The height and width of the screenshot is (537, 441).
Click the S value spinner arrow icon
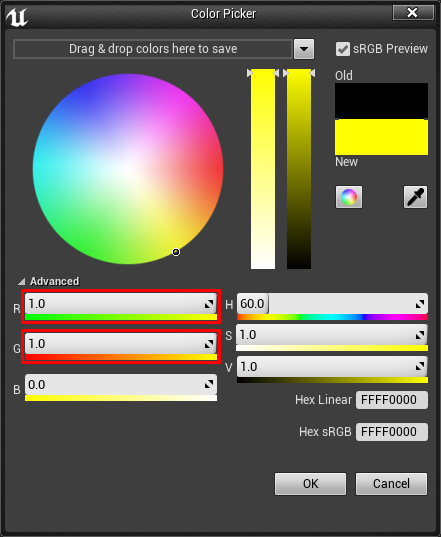click(420, 335)
